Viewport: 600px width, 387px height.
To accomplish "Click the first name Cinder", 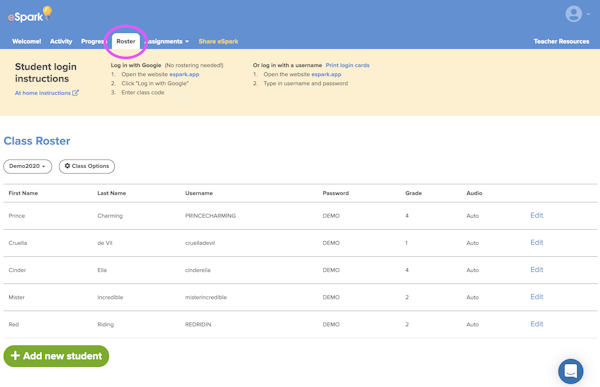I will (17, 270).
